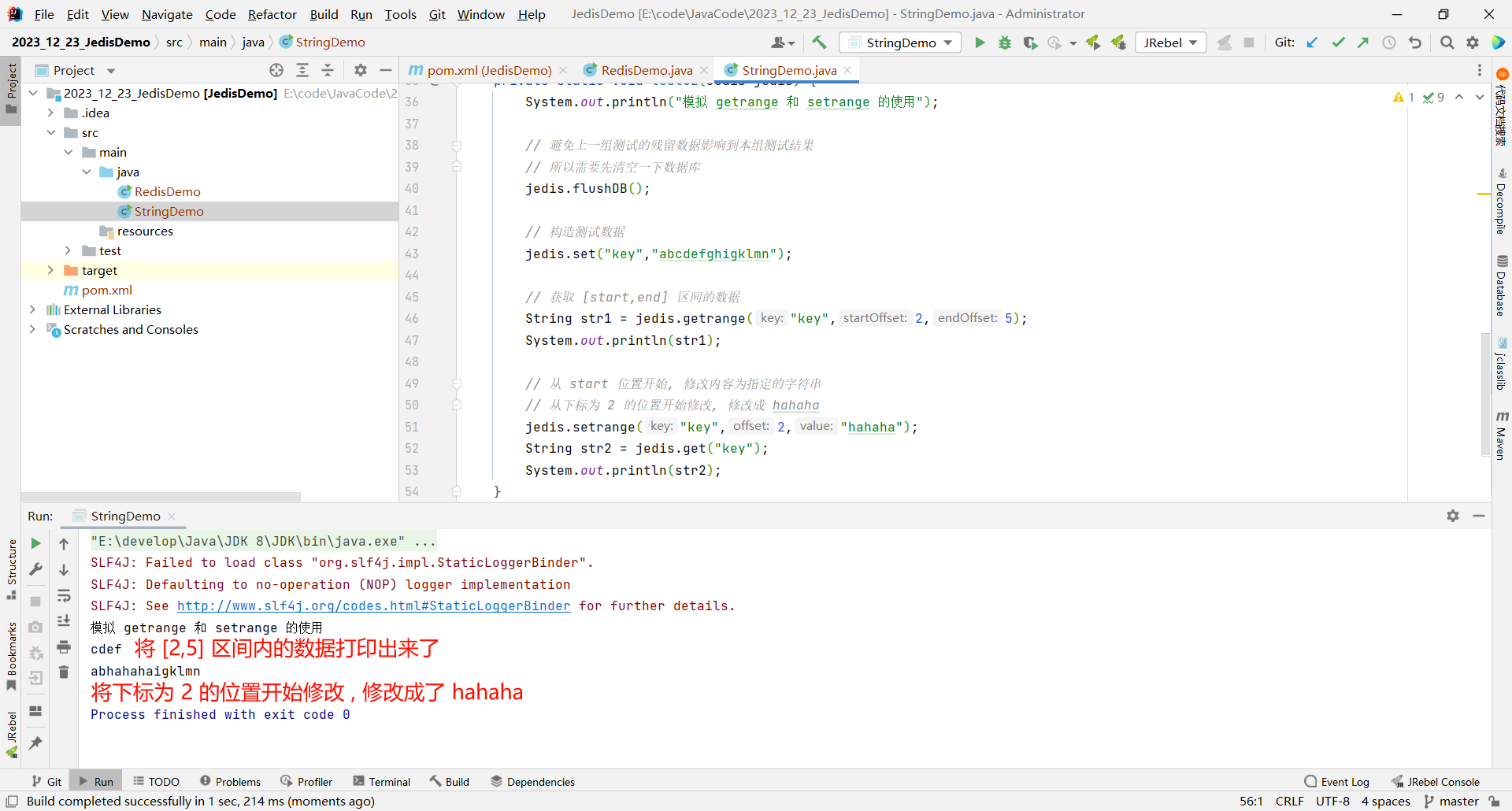Viewport: 1512px width, 811px height.
Task: Collapse the main folder
Action: coord(69,152)
